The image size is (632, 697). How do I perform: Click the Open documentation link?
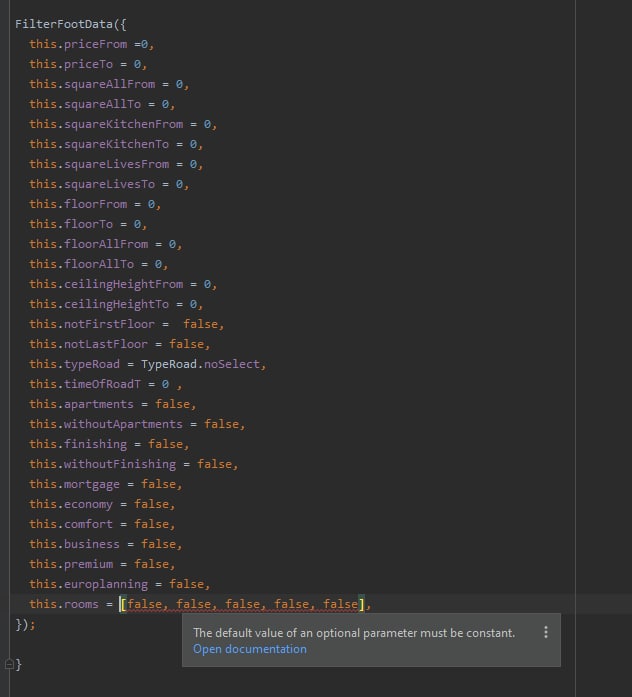click(x=250, y=649)
